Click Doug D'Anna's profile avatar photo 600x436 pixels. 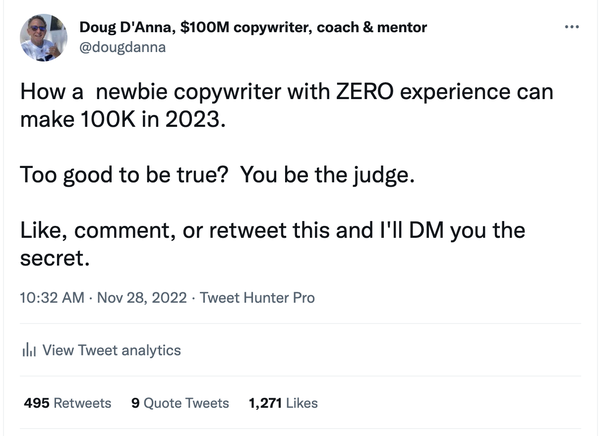44,38
